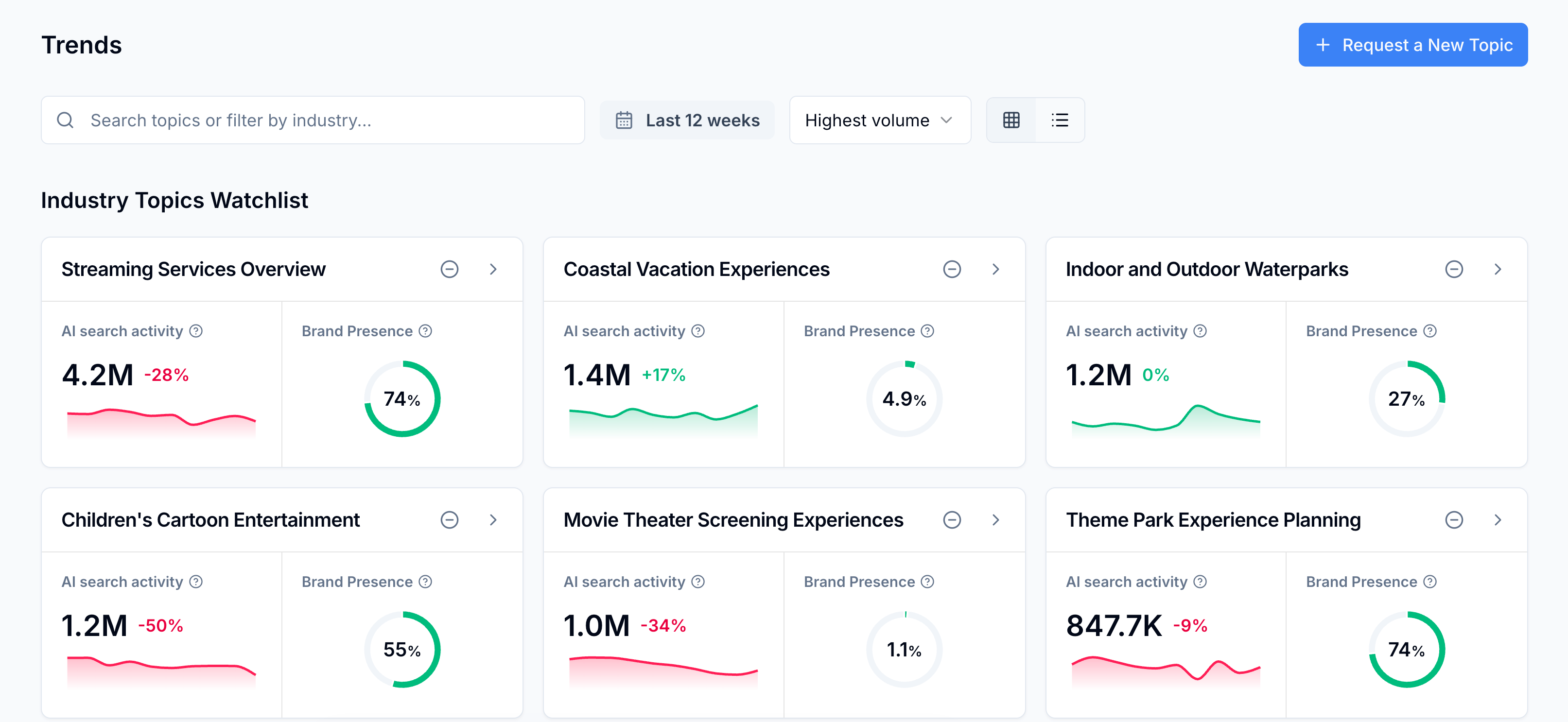Show AI search activity help for Streaming Services
Screen dimensions: 1568x722
point(196,331)
